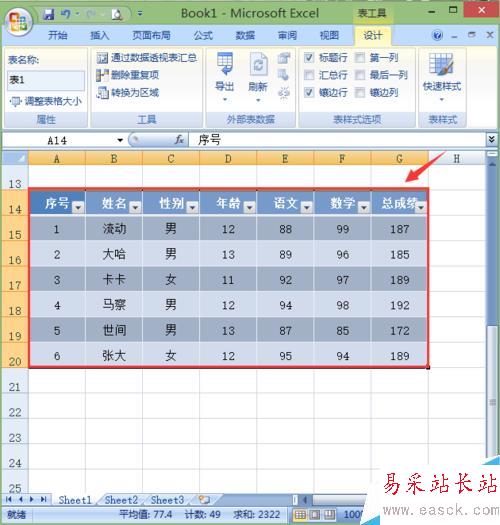500x525 pixels.
Task: Enable the 镶边列 banded columns checkbox
Action: pos(360,92)
